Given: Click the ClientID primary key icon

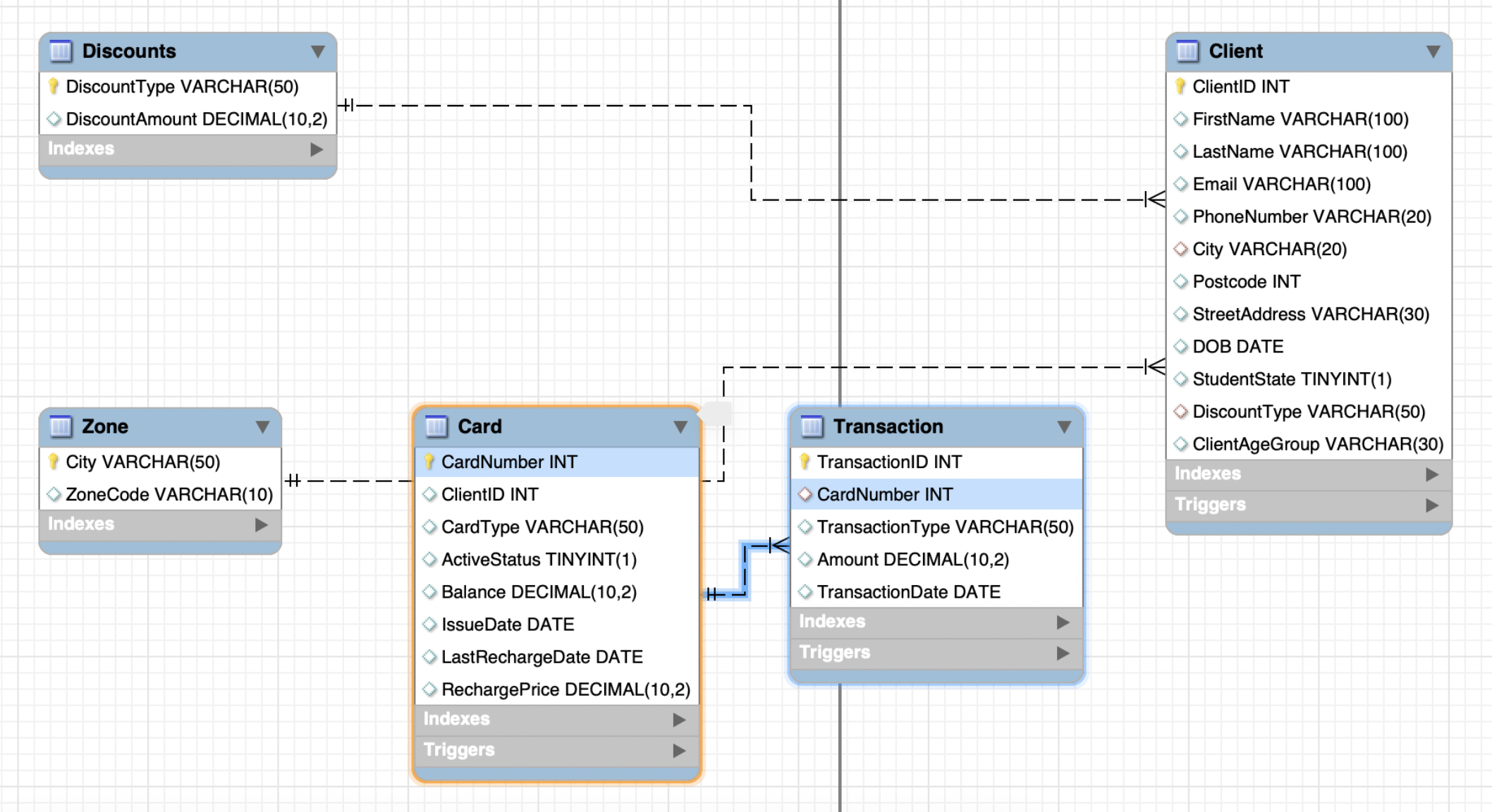Looking at the screenshot, I should (x=1180, y=87).
